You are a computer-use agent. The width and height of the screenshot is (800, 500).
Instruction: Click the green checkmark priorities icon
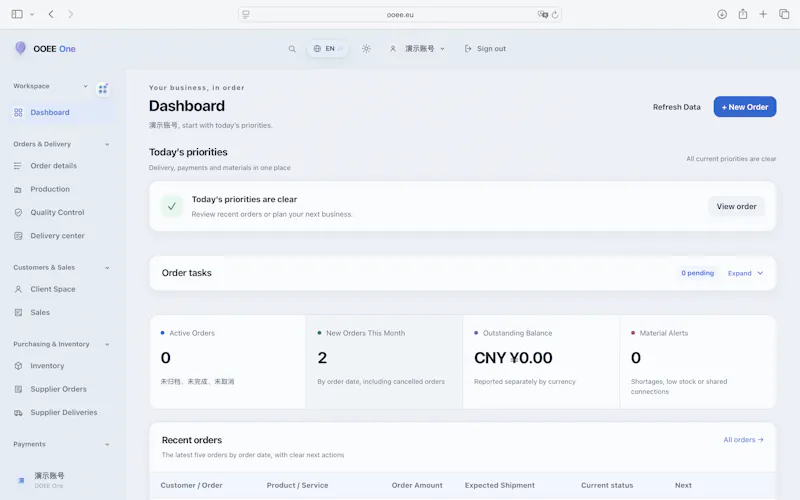tap(172, 207)
